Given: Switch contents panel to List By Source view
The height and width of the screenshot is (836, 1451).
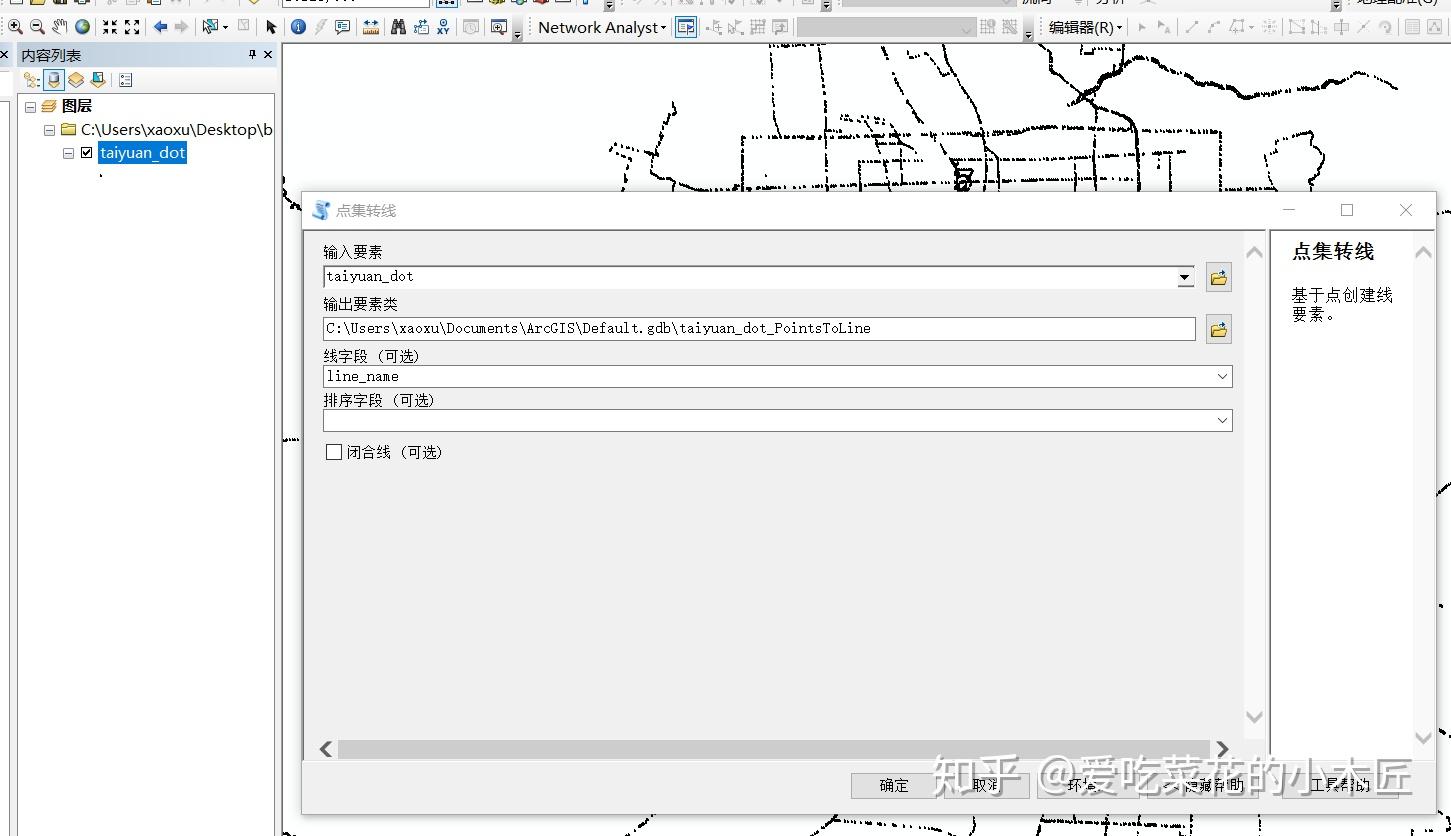Looking at the screenshot, I should coord(55,79).
